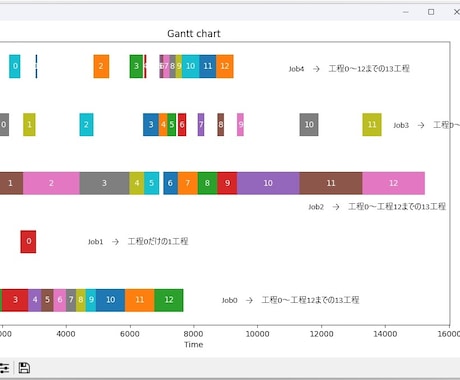
Task: Select Job0 orange bar labeled 11
Action: 140,300
